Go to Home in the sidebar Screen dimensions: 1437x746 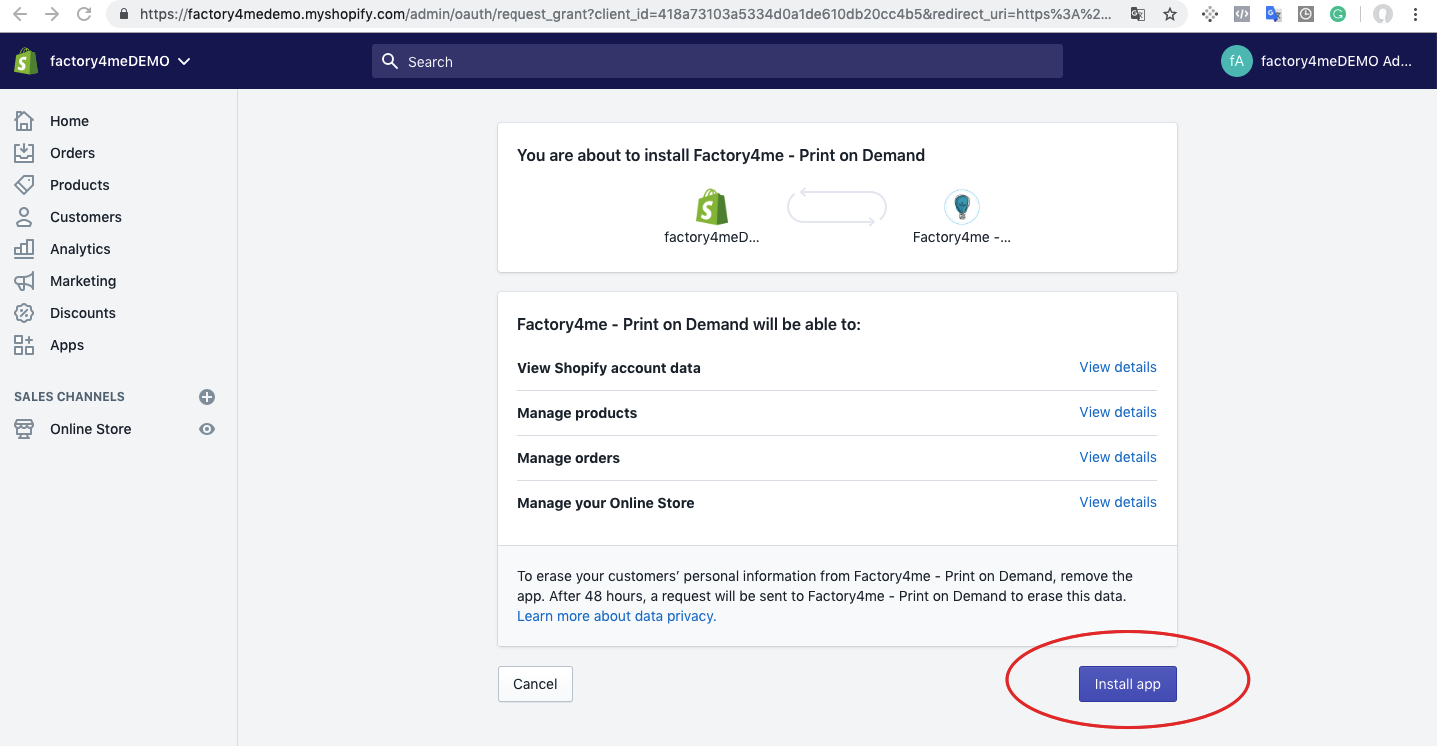tap(69, 121)
